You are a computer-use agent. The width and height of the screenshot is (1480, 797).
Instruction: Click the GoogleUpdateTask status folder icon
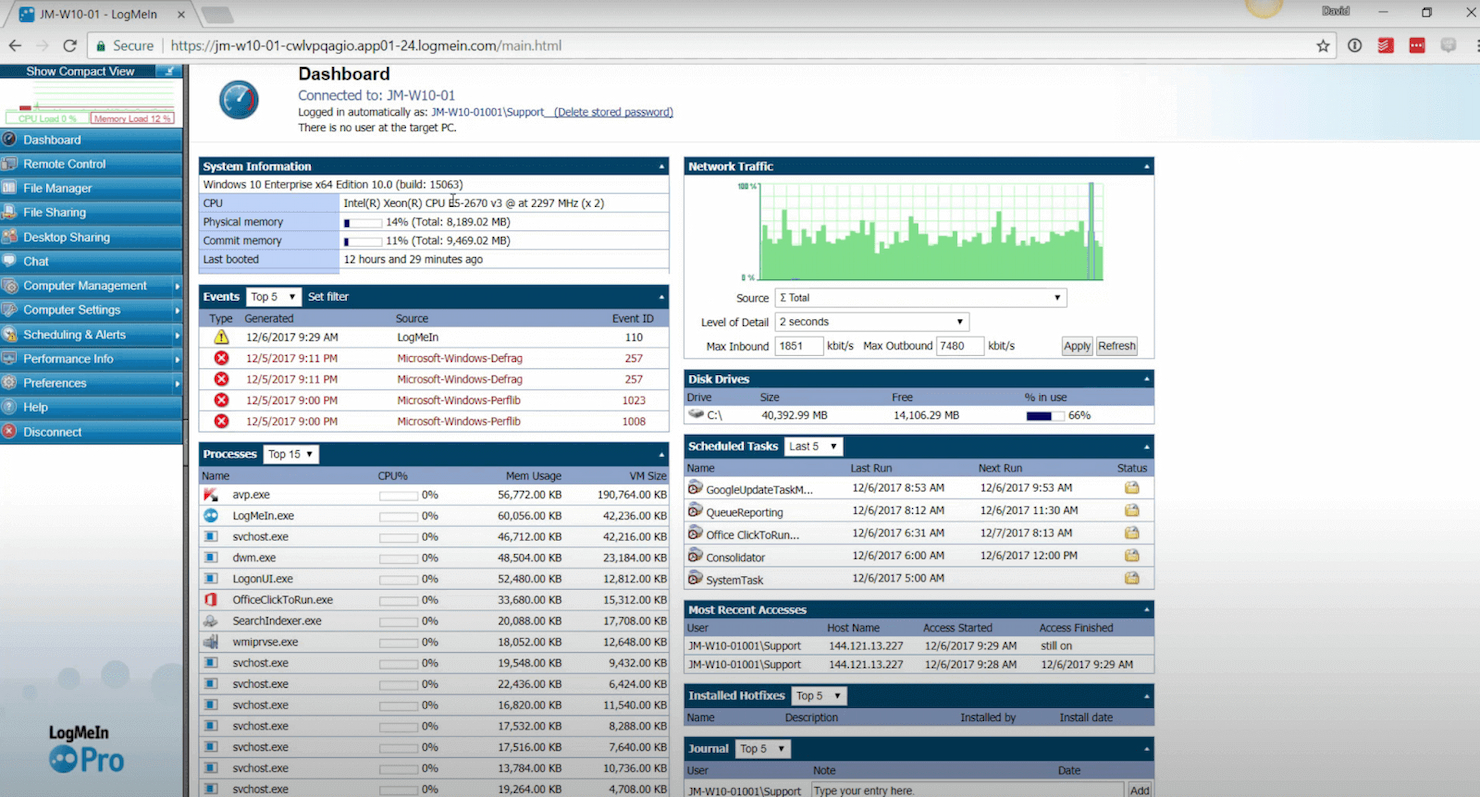(x=1131, y=488)
